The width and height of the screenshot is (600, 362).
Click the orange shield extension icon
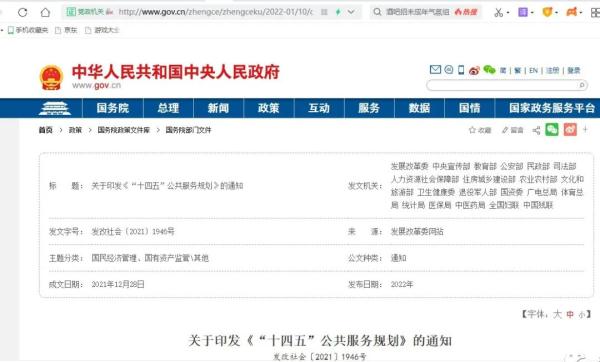547,12
